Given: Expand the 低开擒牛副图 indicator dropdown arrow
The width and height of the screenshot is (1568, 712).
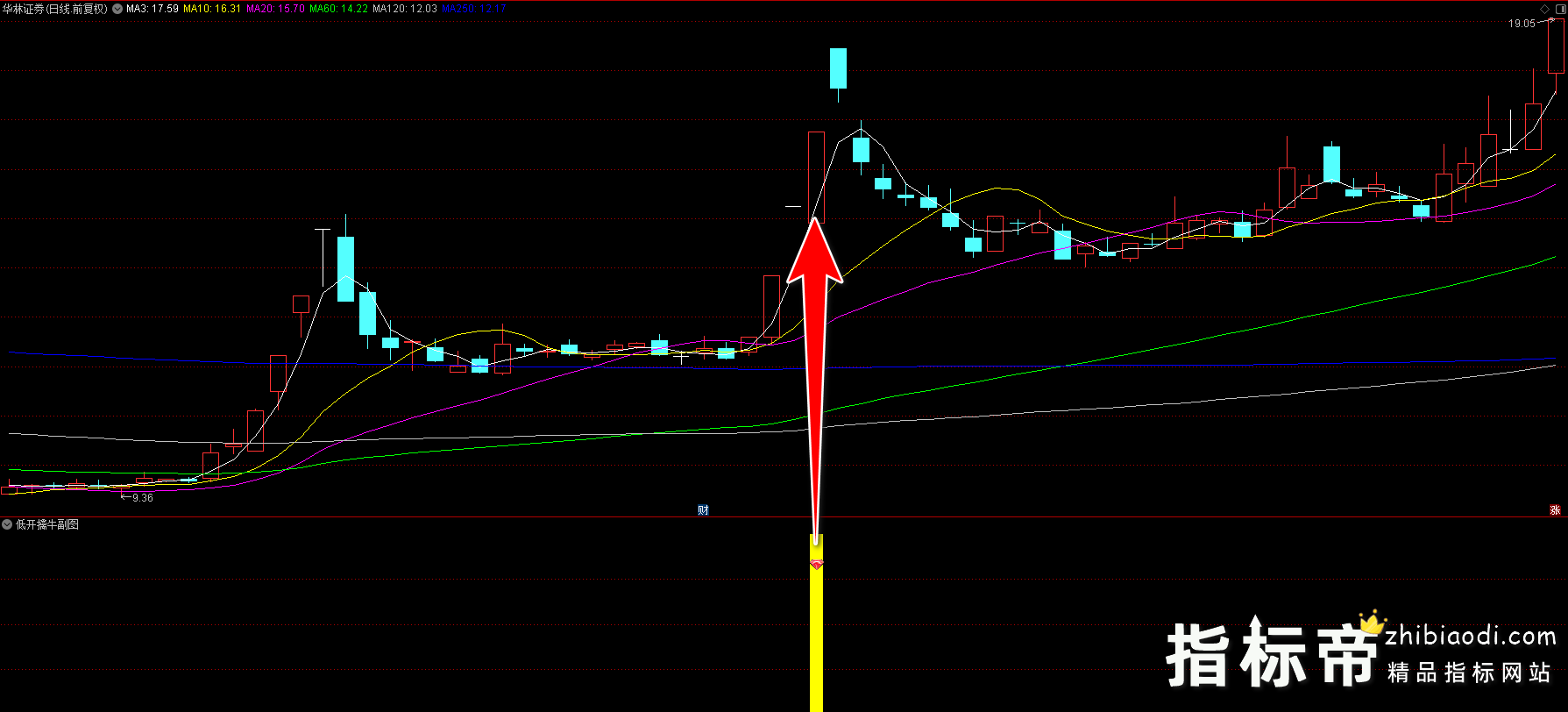Looking at the screenshot, I should (x=7, y=524).
